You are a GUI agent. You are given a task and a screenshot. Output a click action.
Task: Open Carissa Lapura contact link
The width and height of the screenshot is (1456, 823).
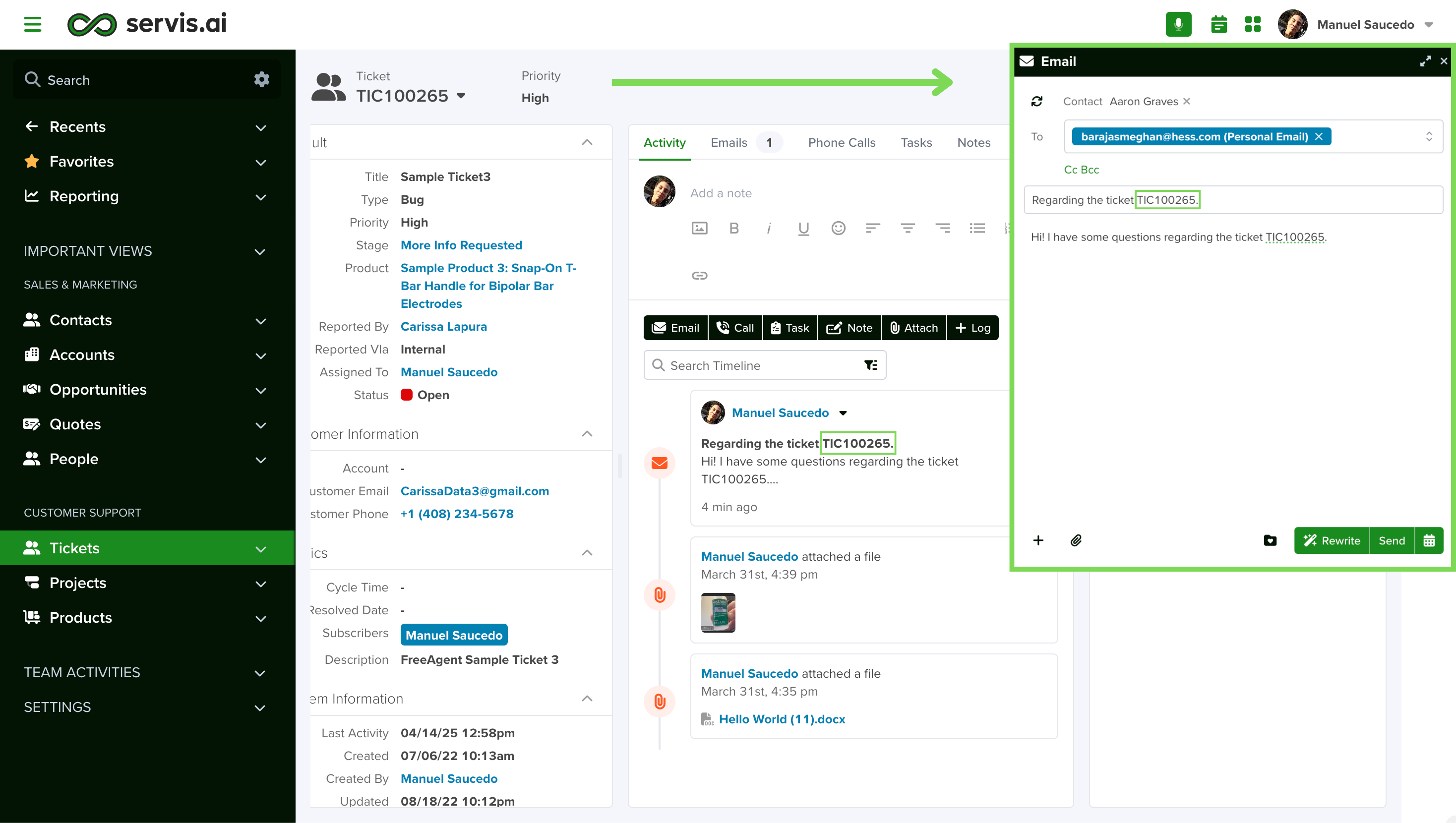click(444, 327)
